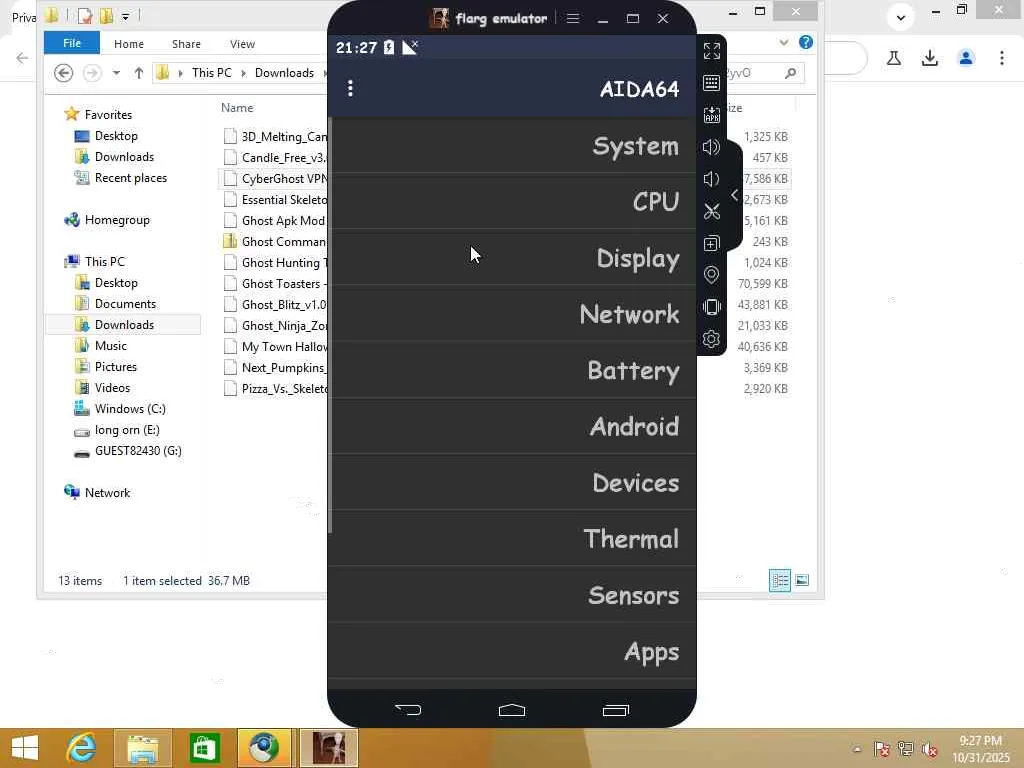Select GUEST82430 (G:) drive in navigation pane

click(138, 451)
